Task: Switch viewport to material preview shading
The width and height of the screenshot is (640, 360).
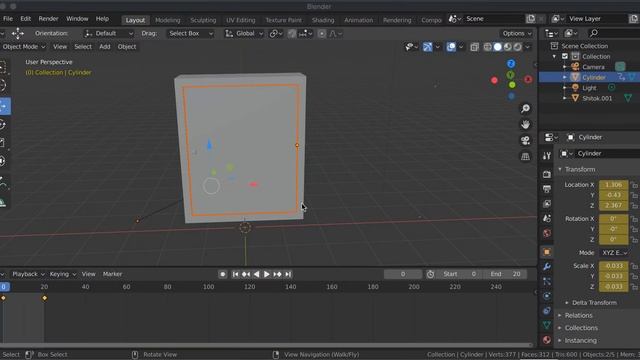Action: 508,47
